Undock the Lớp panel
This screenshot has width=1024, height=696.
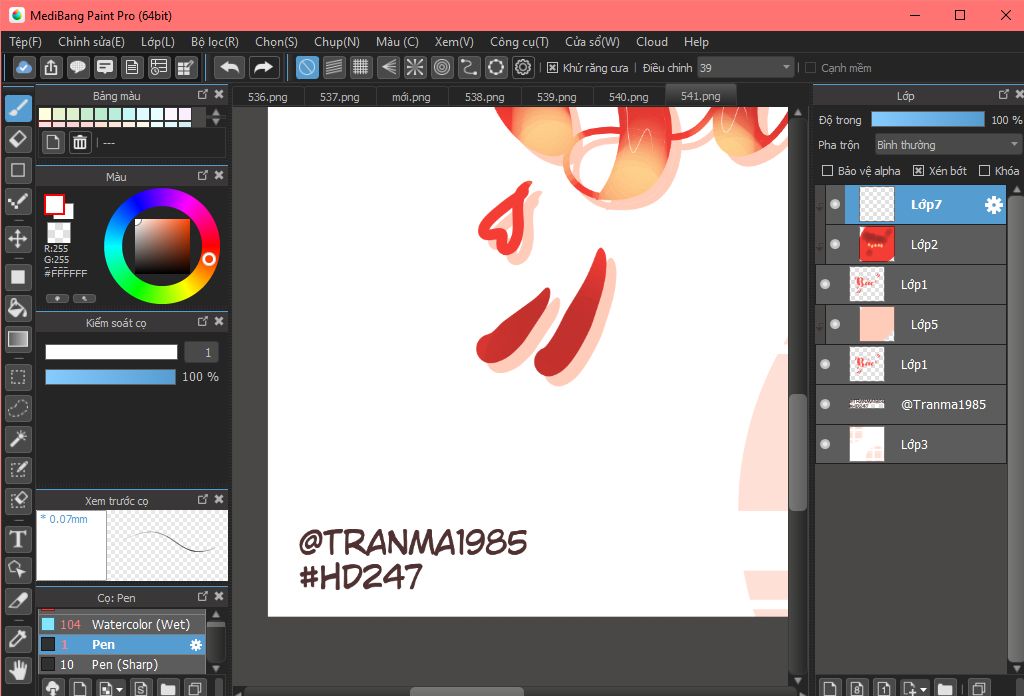(x=1004, y=95)
